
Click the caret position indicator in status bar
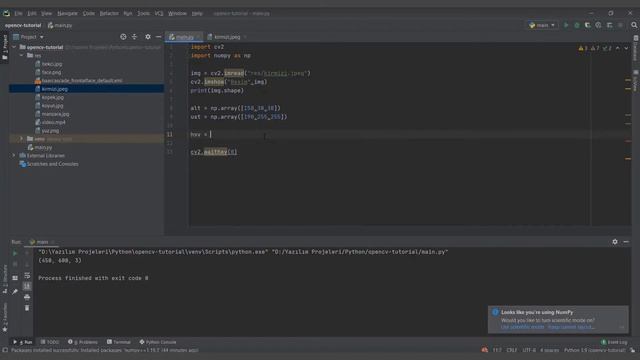click(x=497, y=350)
